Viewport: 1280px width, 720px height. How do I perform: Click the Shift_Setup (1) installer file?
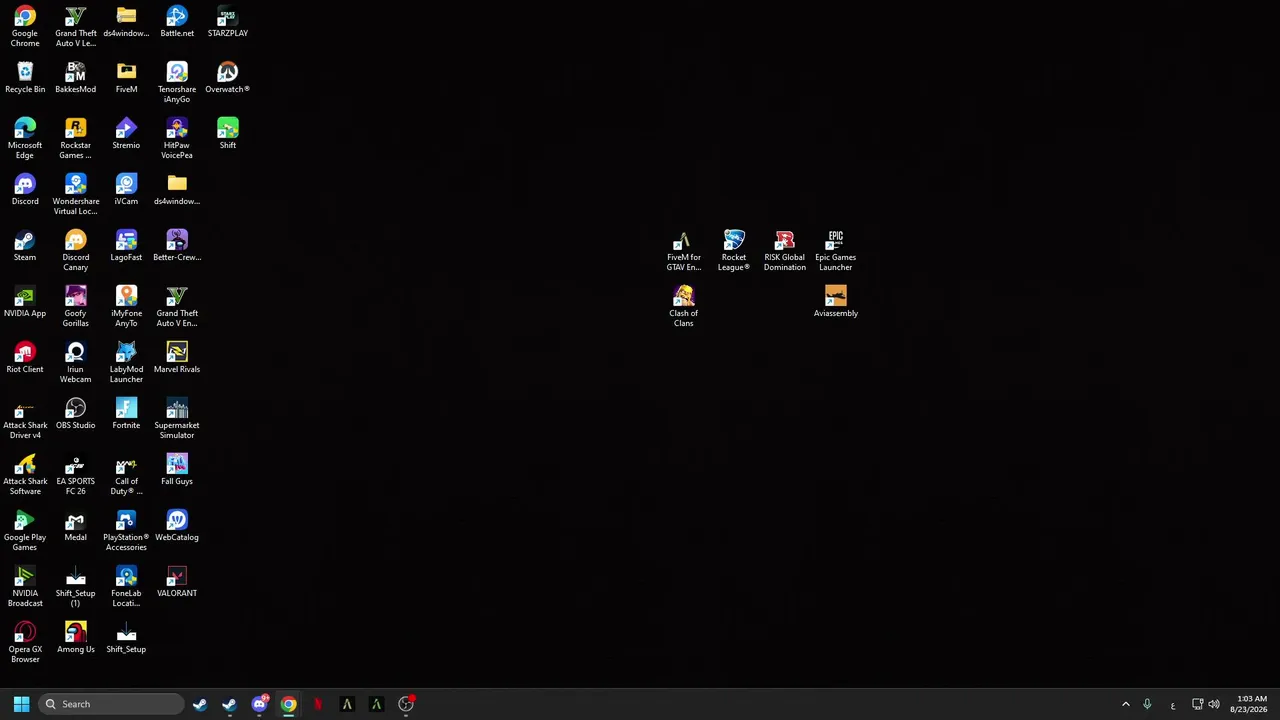coord(76,587)
